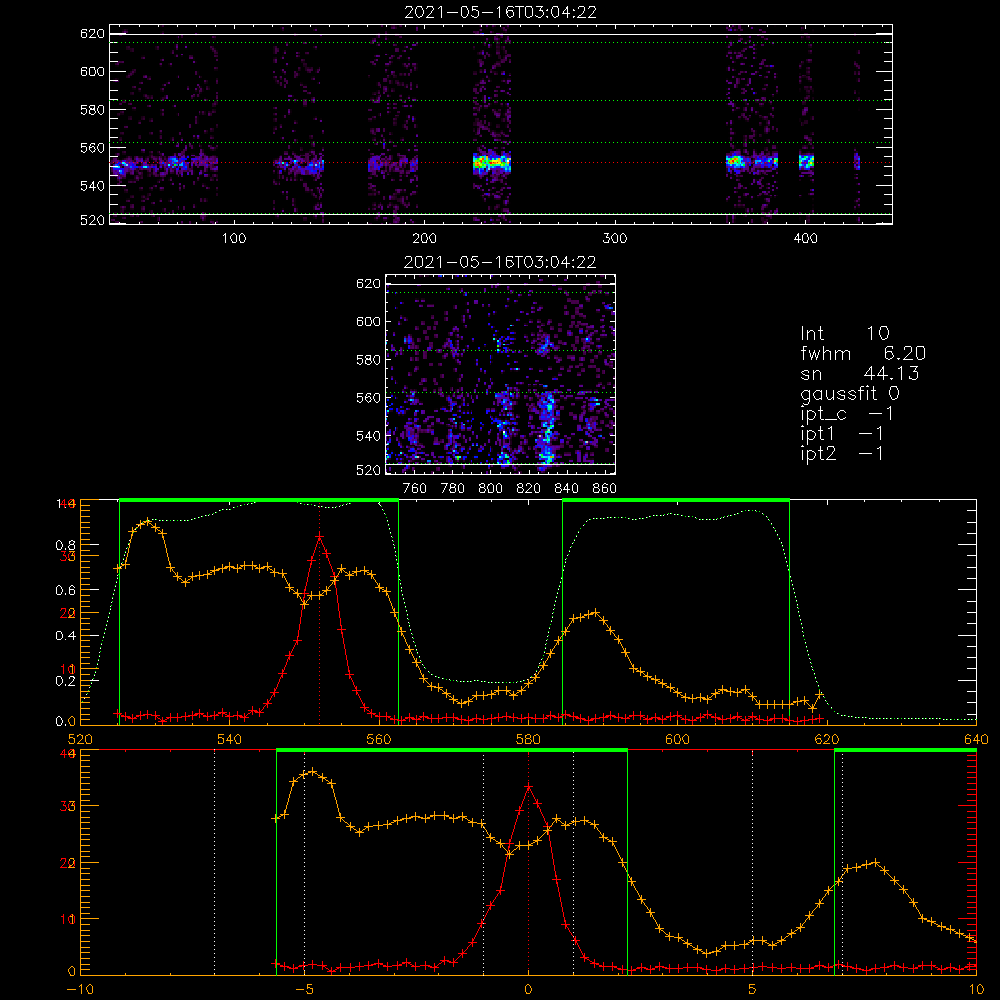Screen dimensions: 1000x1000
Task: Click x-axis label '-5' of bottom plot
Action: (x=304, y=990)
